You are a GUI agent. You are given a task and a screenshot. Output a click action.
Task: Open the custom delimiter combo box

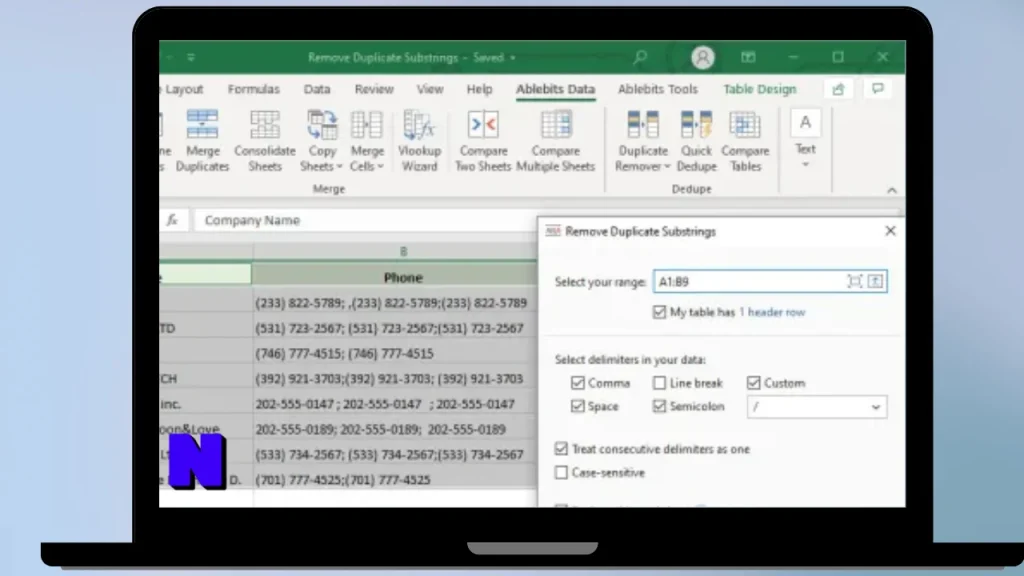(x=816, y=407)
